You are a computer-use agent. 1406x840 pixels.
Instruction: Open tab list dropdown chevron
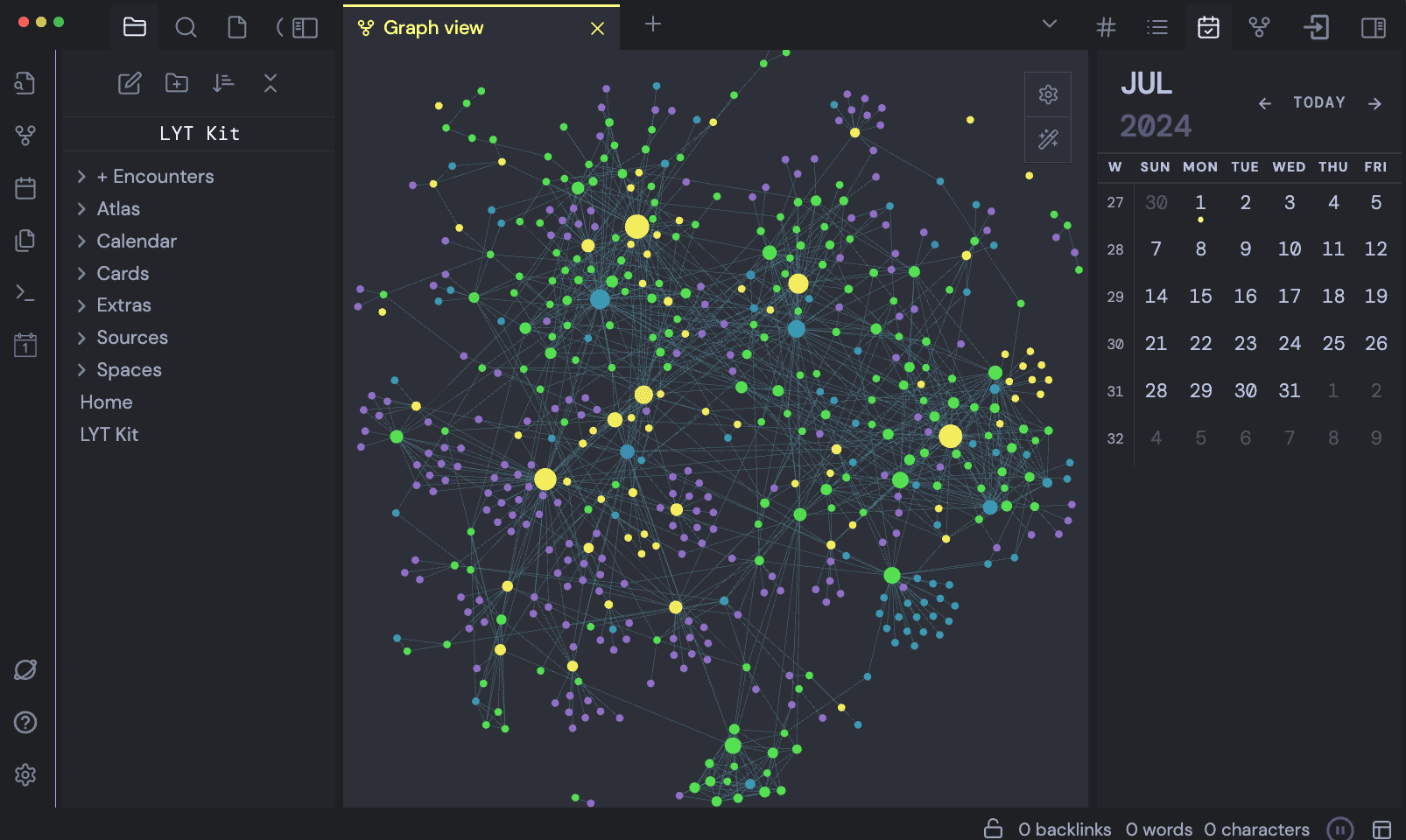(1050, 24)
